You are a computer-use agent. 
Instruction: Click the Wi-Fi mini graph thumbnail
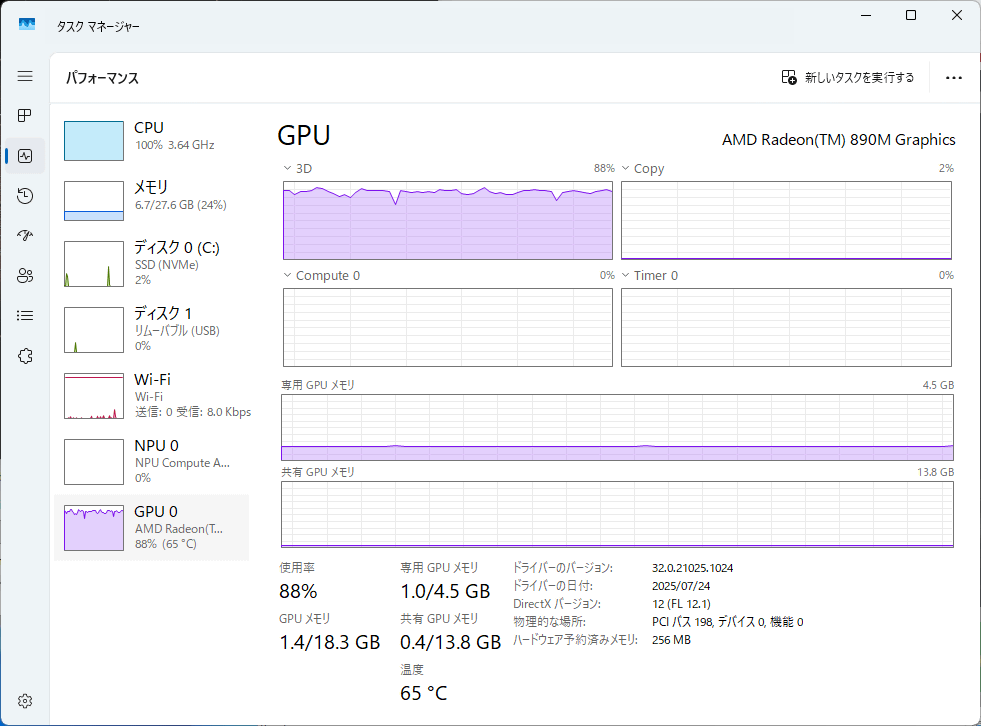pos(94,396)
